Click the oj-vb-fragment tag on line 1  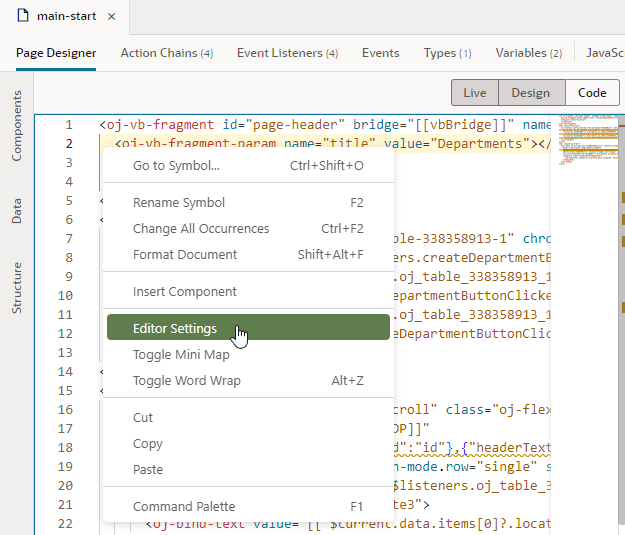pos(160,125)
